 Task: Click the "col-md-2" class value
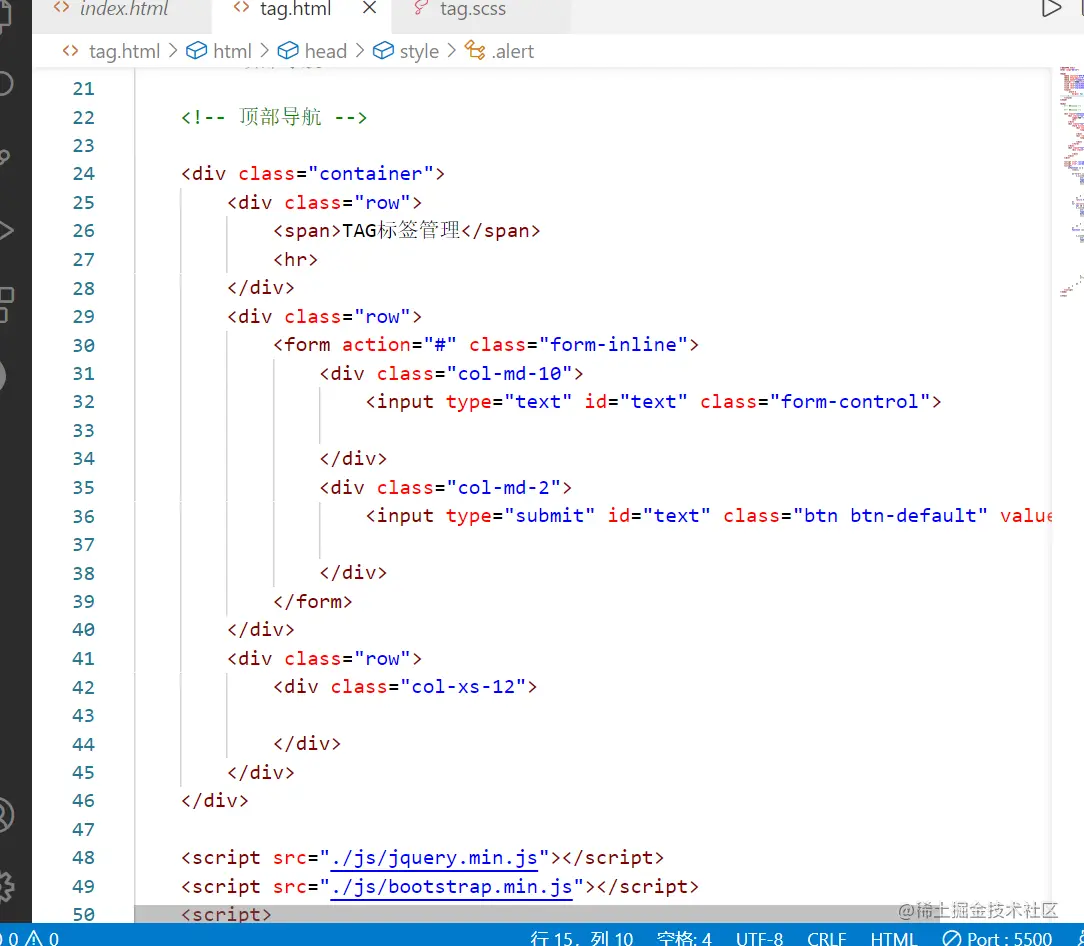click(x=503, y=488)
